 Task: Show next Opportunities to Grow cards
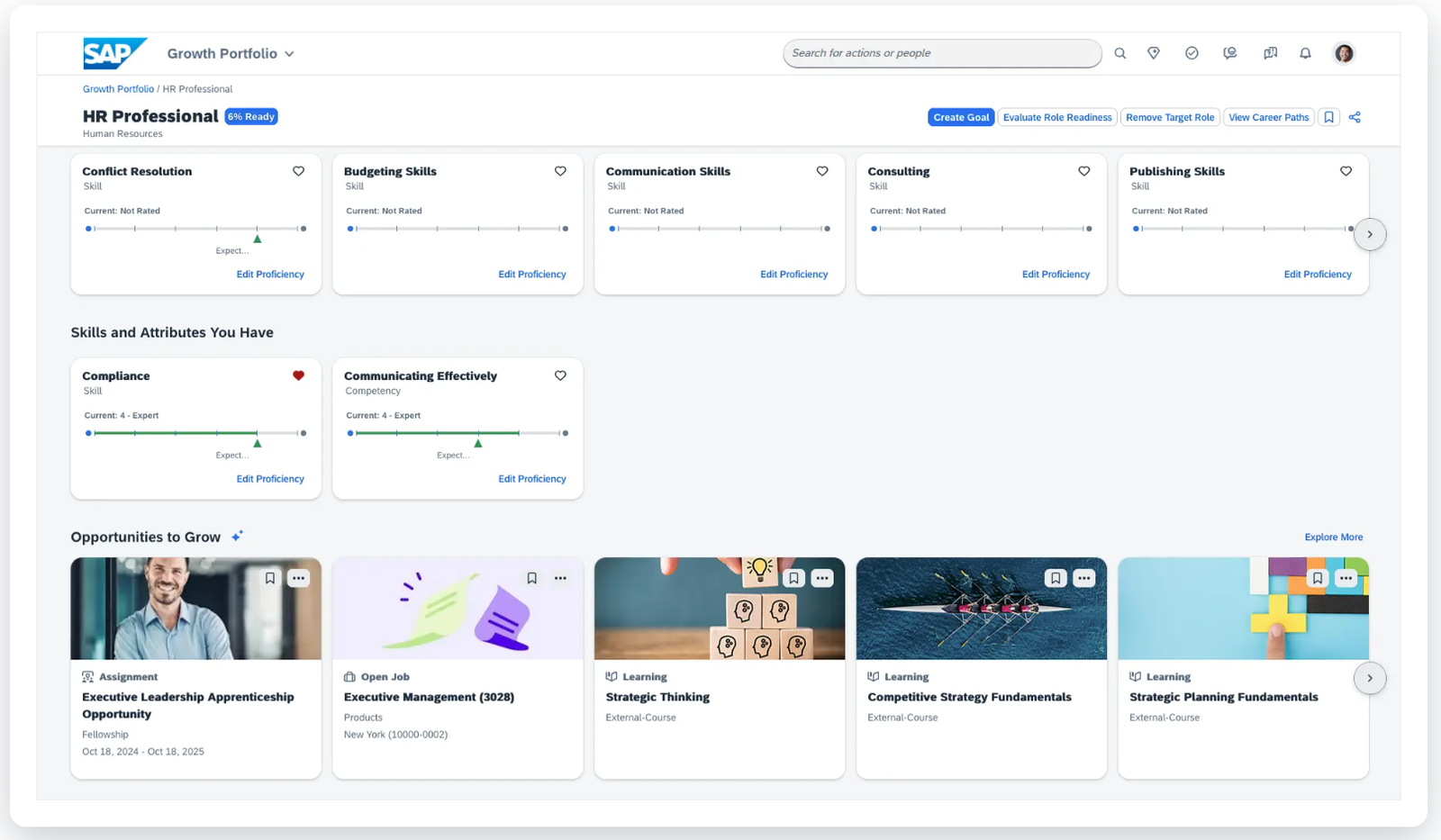(x=1369, y=678)
